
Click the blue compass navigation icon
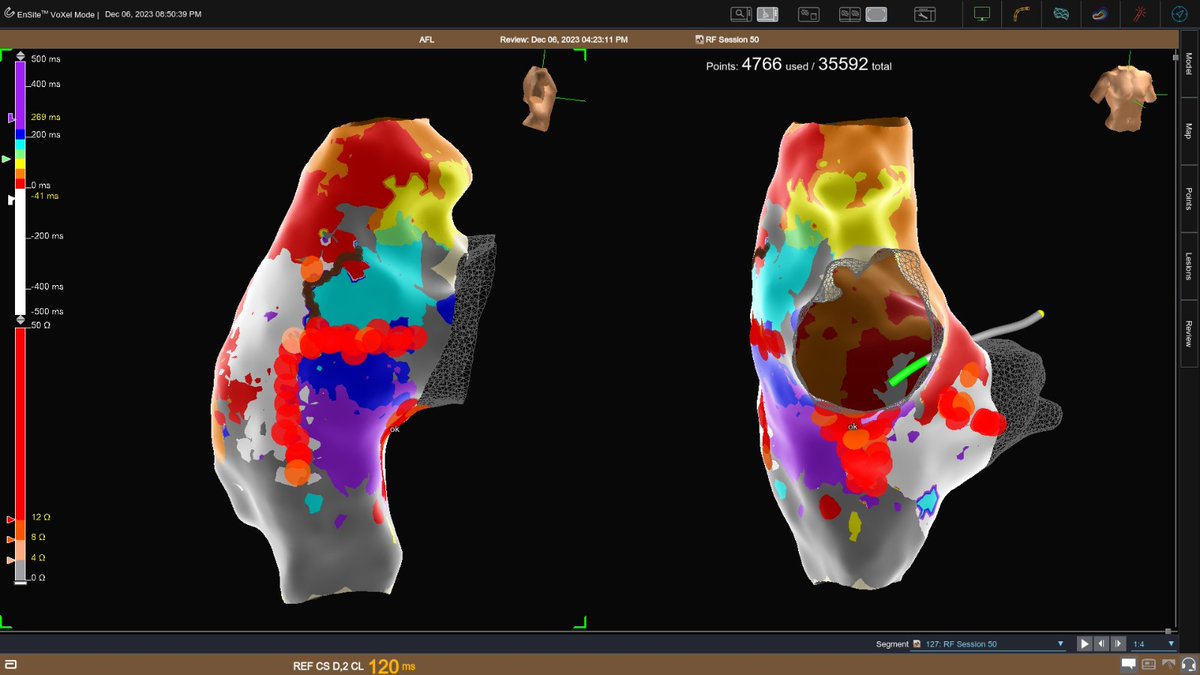1178,14
